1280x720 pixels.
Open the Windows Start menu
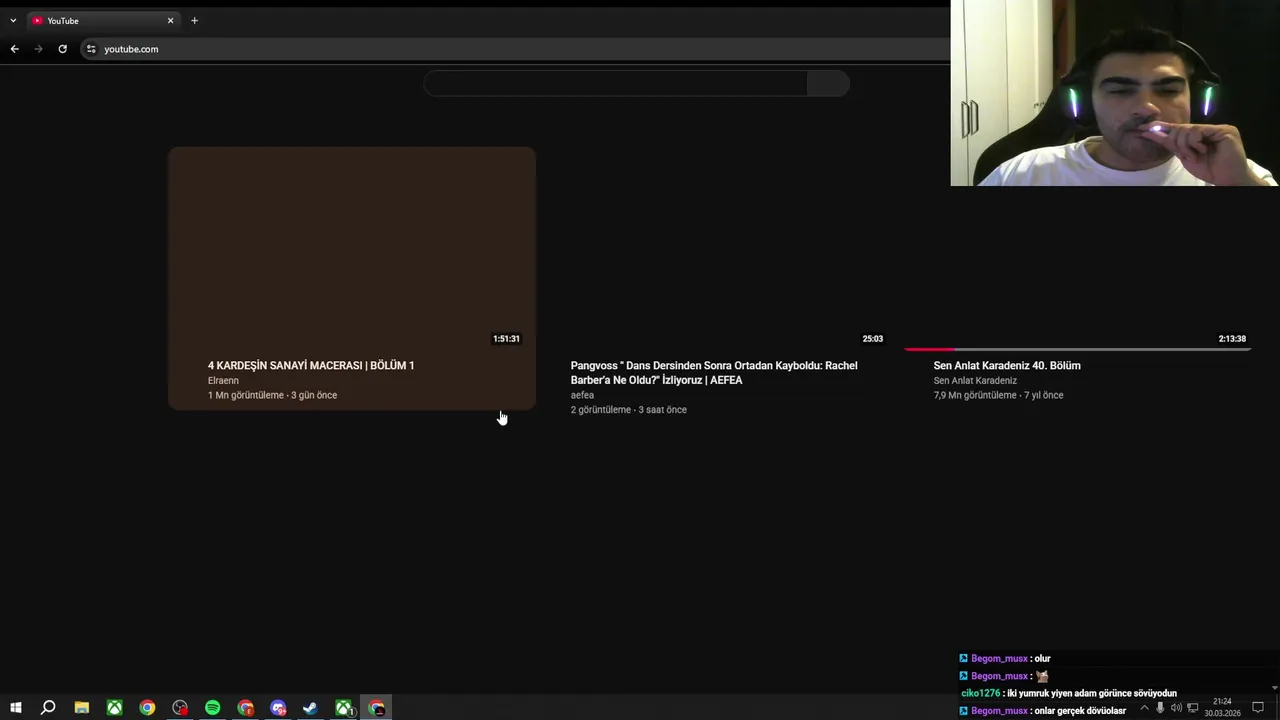click(16, 708)
